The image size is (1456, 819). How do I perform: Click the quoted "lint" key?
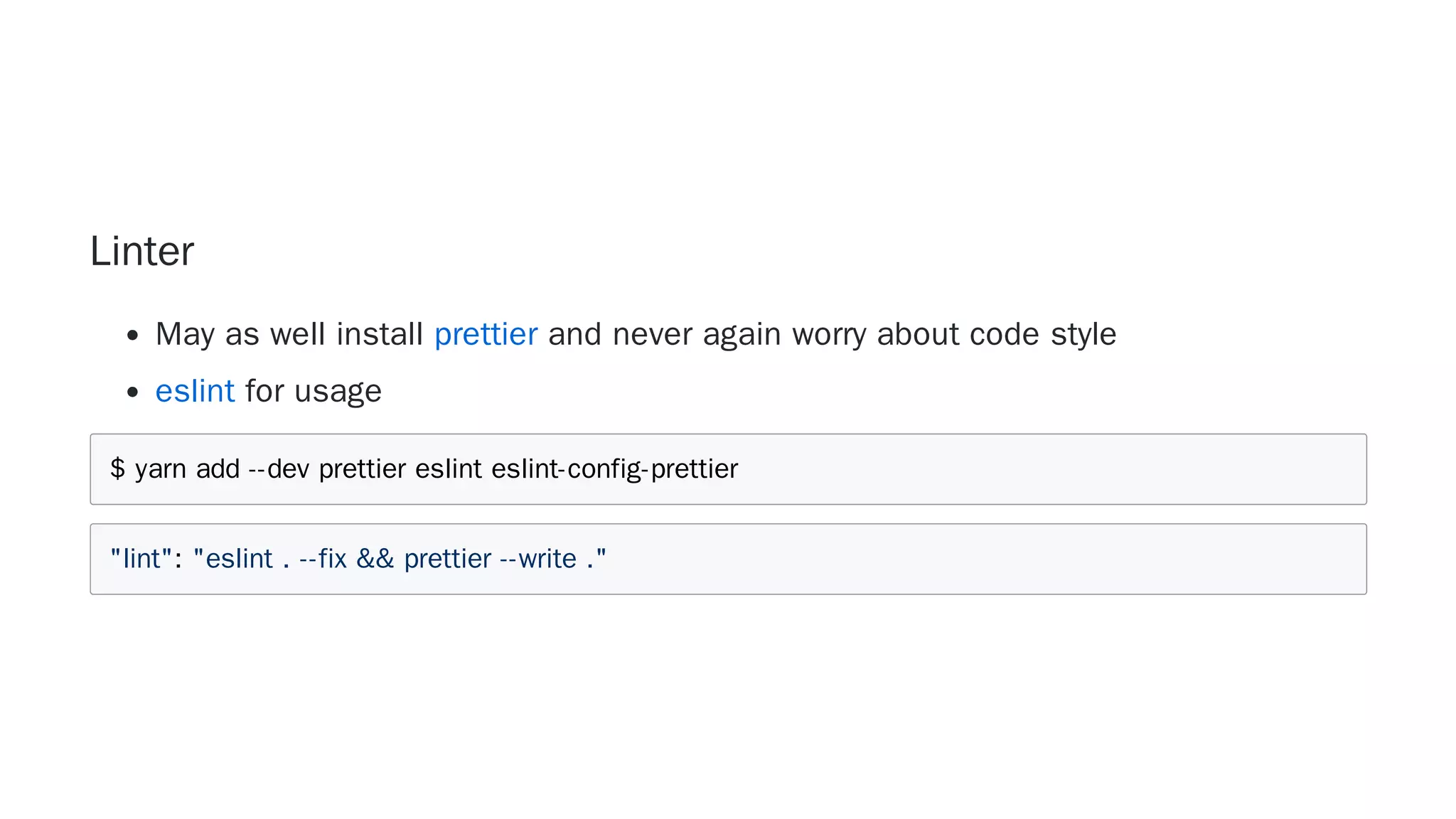pyautogui.click(x=141, y=559)
